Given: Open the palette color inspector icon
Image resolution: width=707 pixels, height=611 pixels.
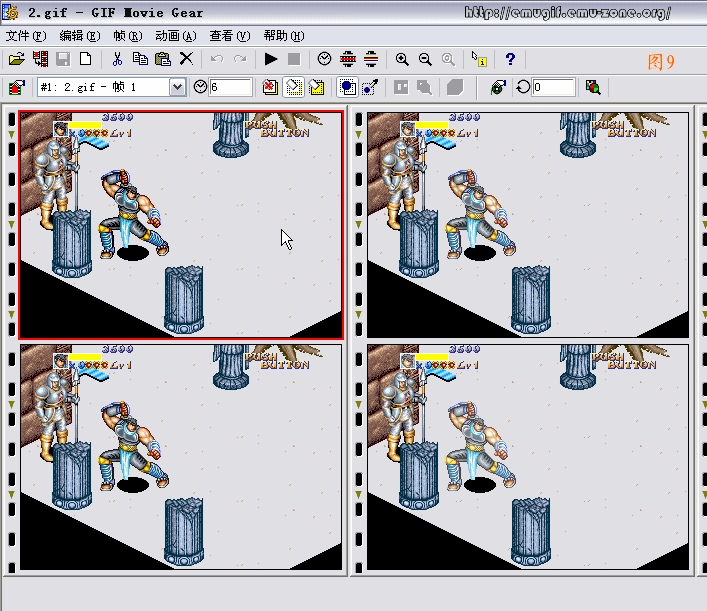Looking at the screenshot, I should point(593,87).
